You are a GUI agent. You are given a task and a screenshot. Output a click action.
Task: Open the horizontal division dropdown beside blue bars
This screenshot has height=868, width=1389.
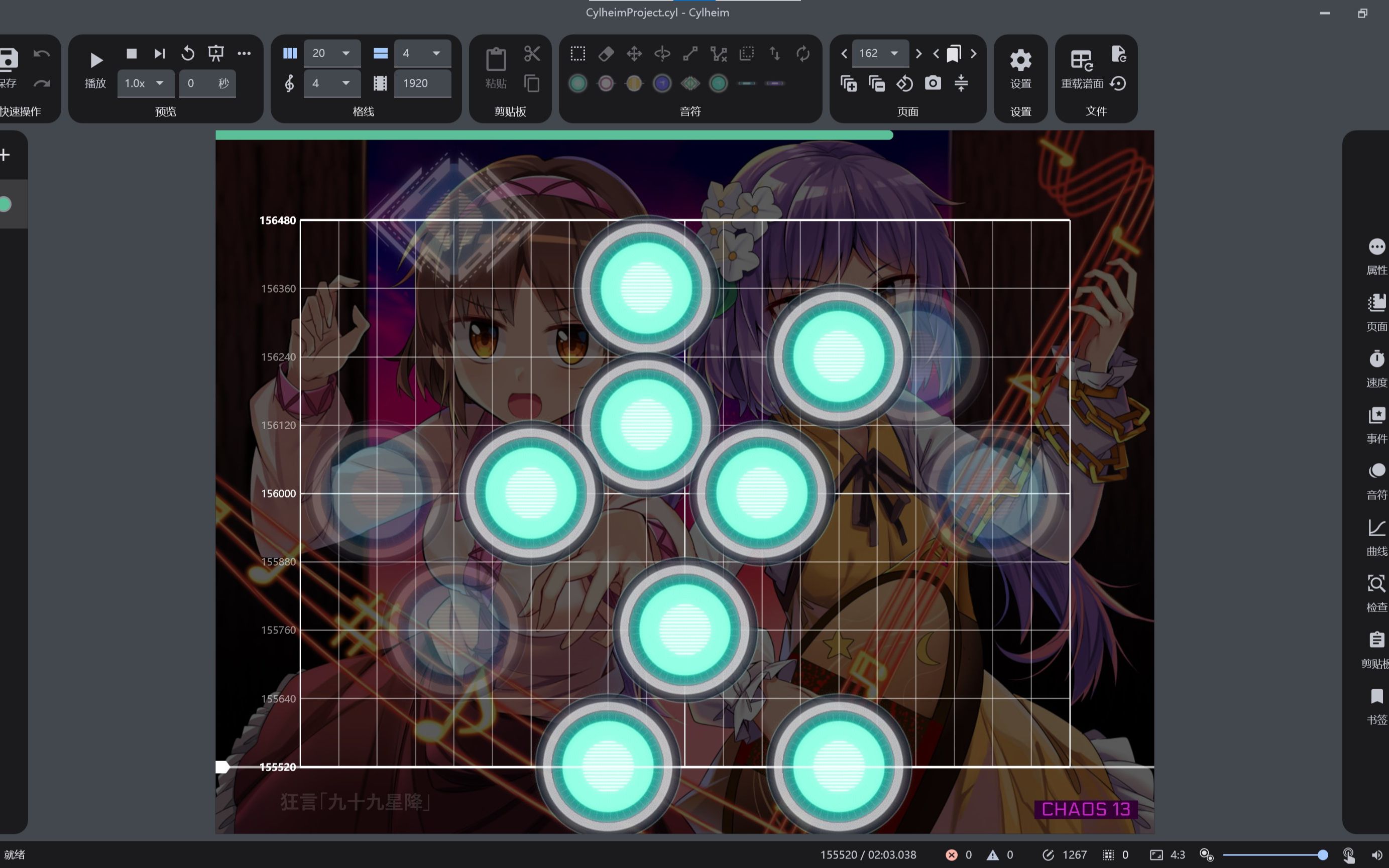422,53
